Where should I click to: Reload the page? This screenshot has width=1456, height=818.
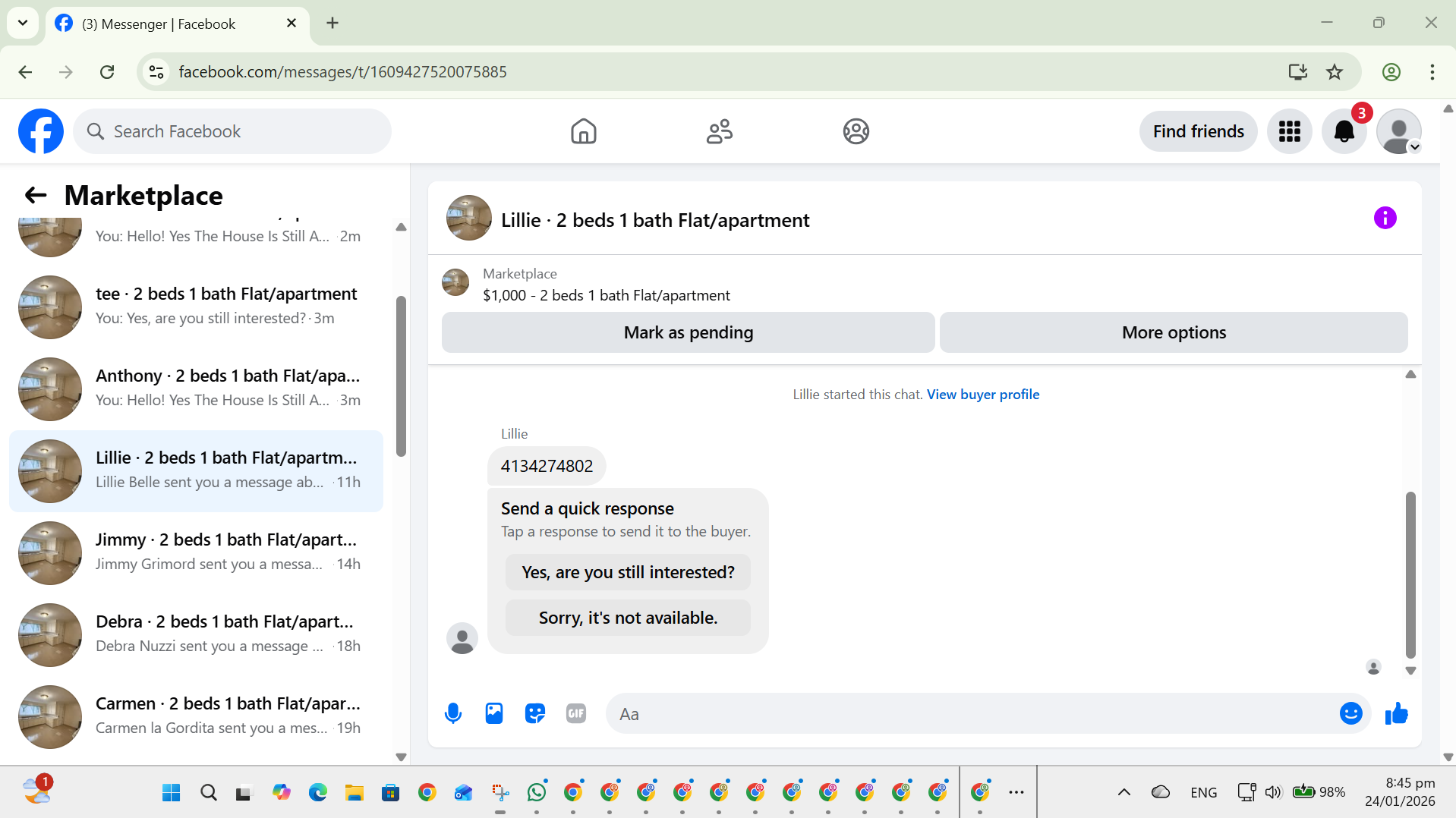(x=107, y=72)
